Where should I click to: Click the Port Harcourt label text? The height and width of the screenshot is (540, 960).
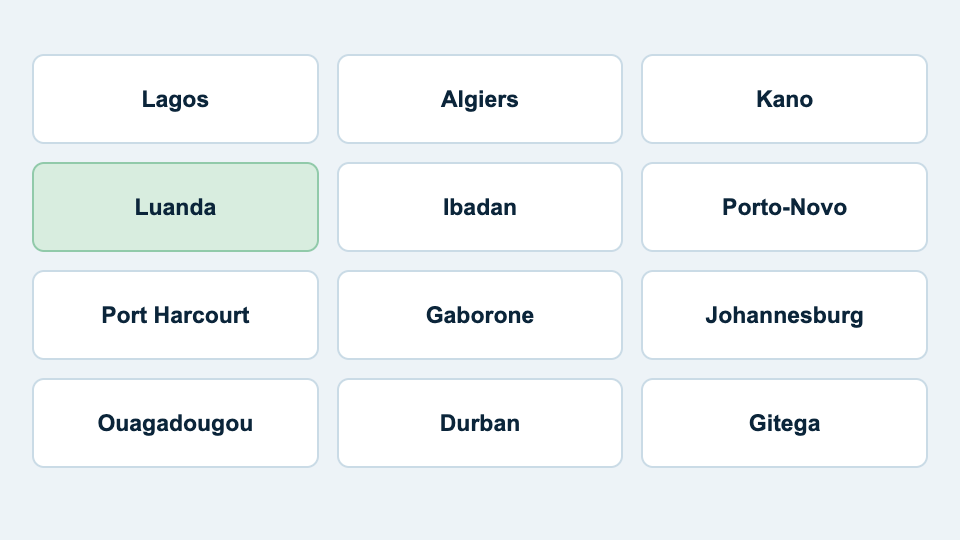[175, 315]
